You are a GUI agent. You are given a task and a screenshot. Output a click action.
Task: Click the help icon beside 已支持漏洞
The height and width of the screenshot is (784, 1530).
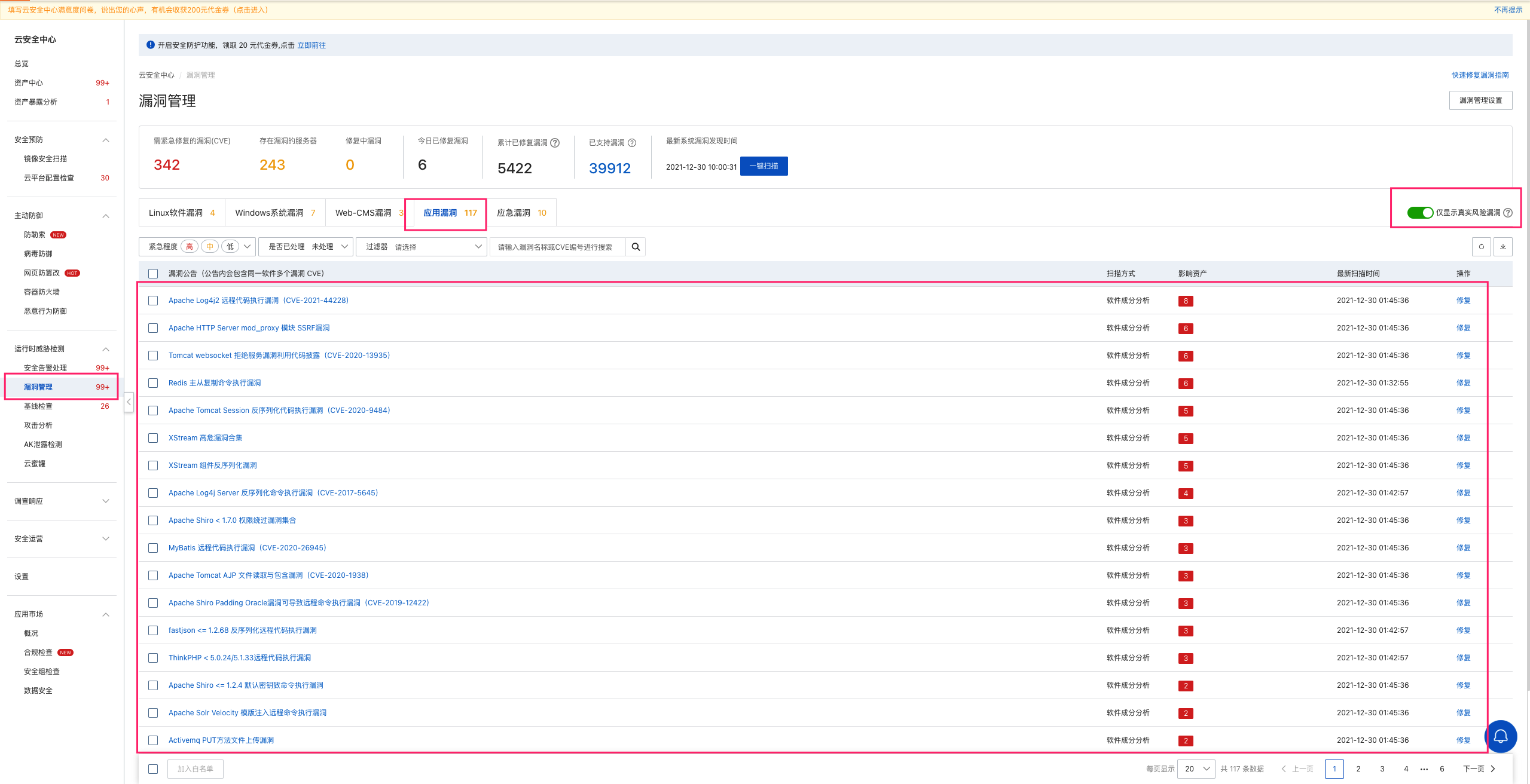(x=632, y=143)
